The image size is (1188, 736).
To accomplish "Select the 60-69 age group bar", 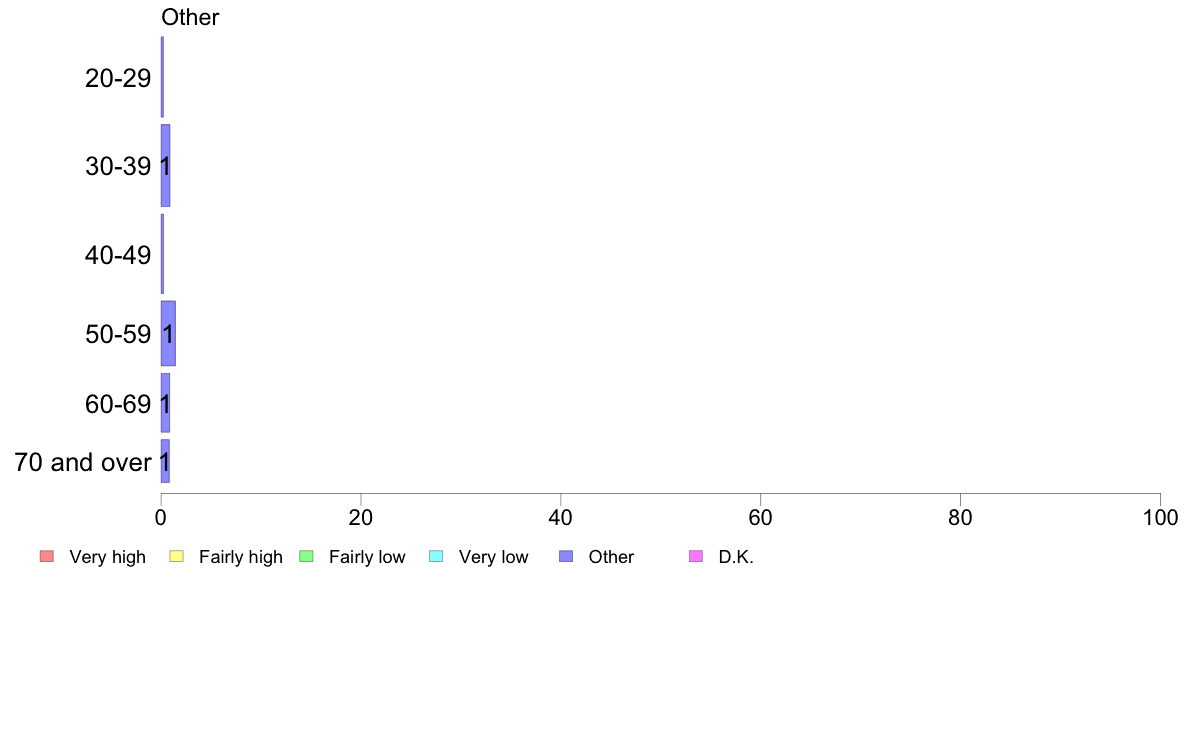I will coord(165,403).
